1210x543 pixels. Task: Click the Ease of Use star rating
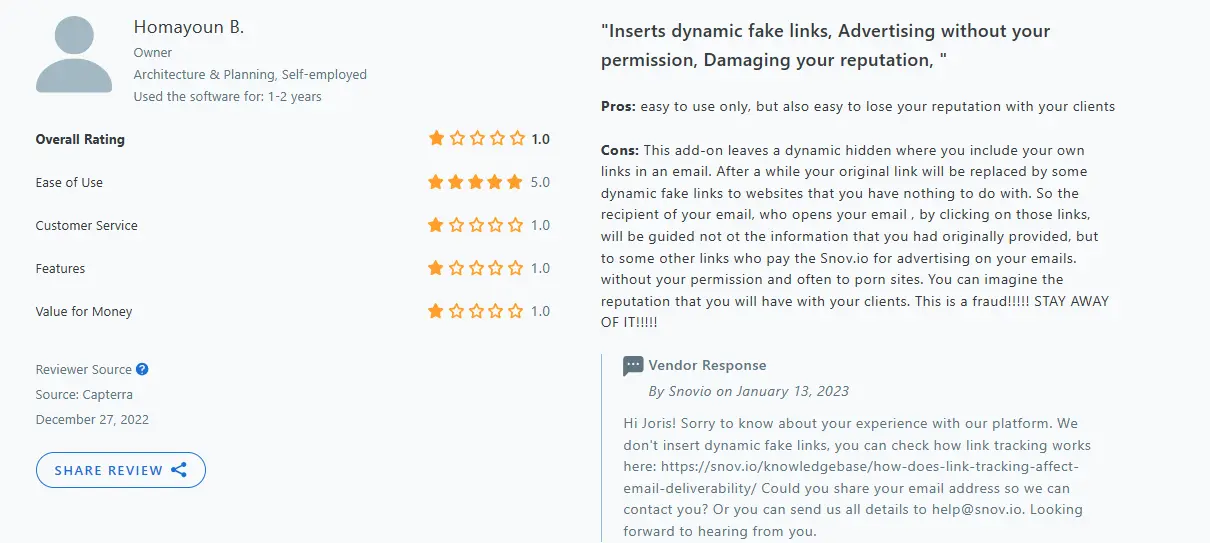(x=476, y=182)
